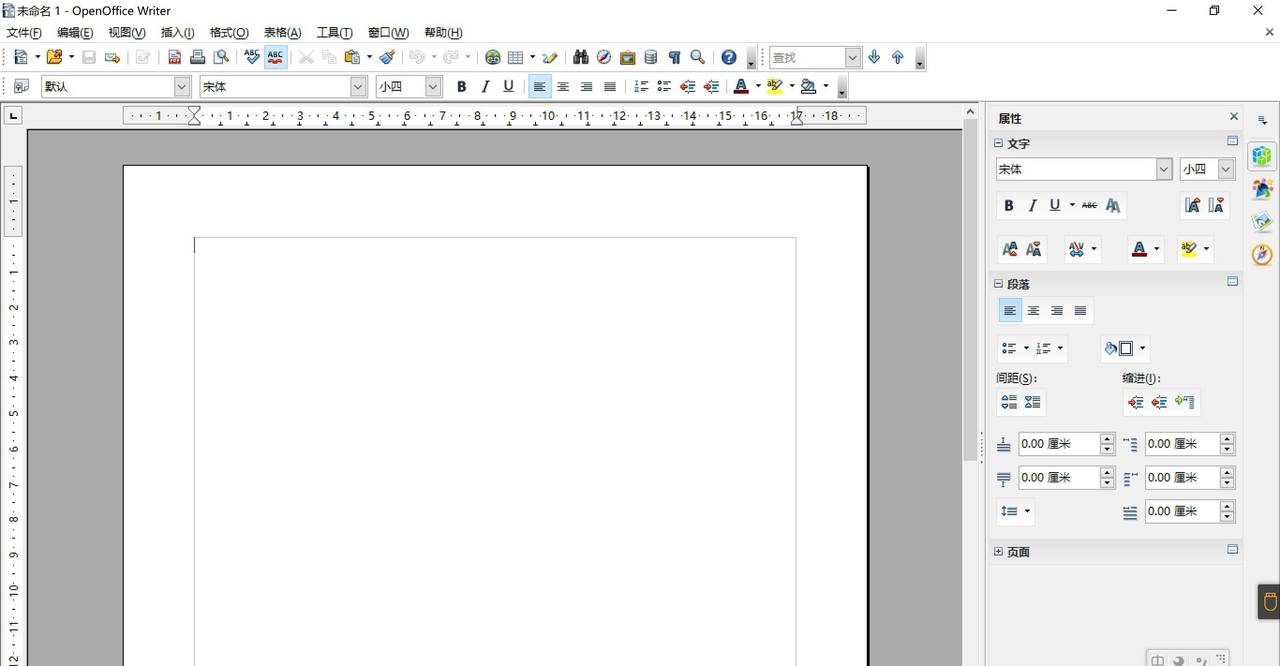The height and width of the screenshot is (666, 1280).
Task: Toggle AutoSpellcheck in the standard toolbar
Action: 275,58
